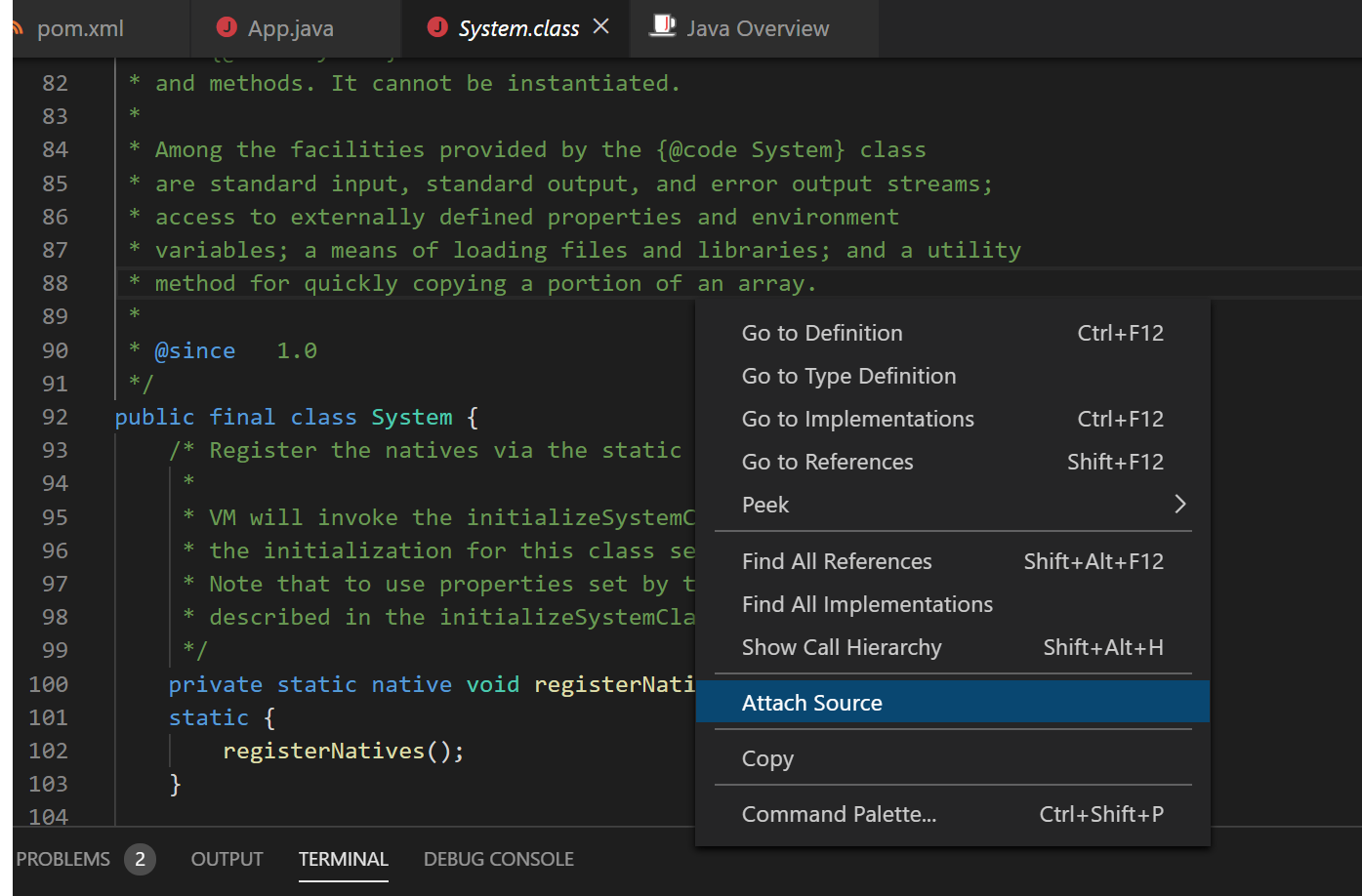Click 'Note that to use properties' comment

click(438, 584)
